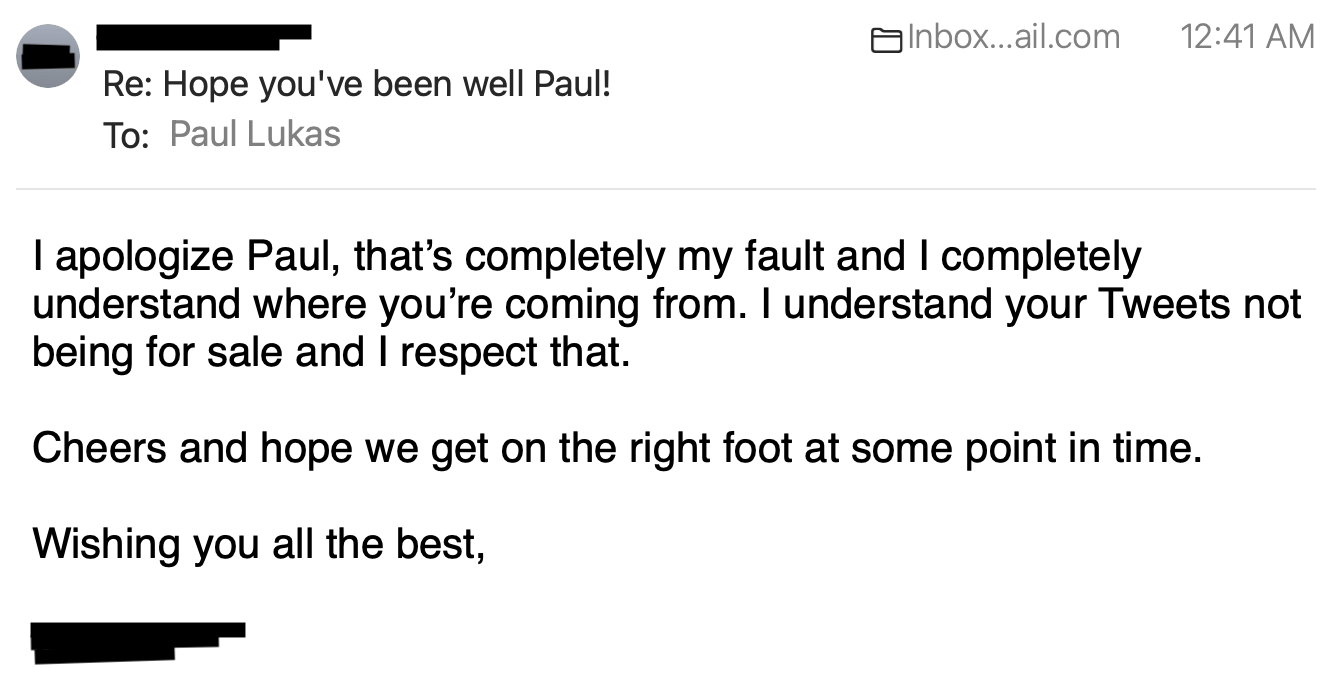The image size is (1334, 684).
Task: Click the line starting I apologize Paul
Action: 587,258
